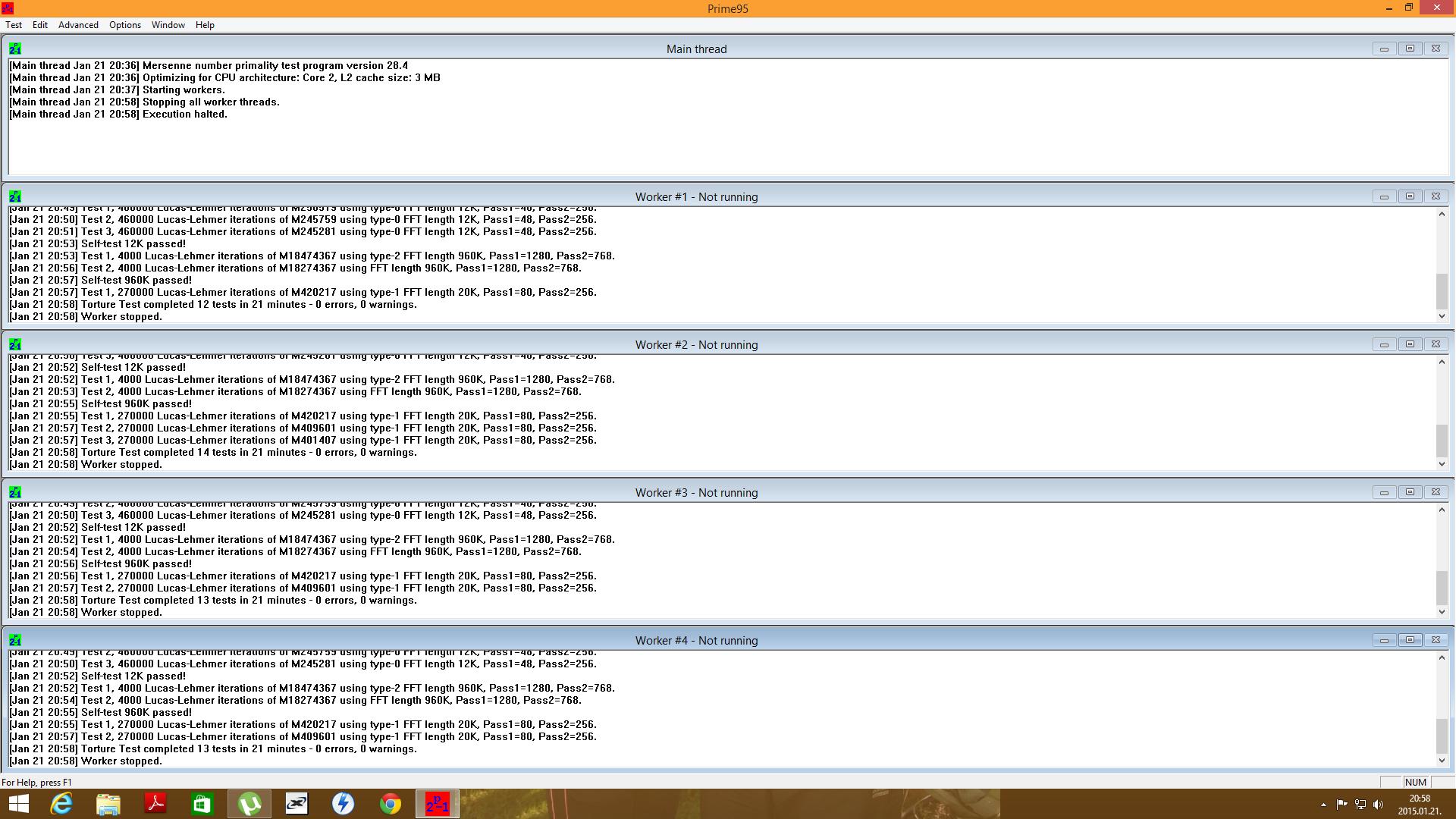This screenshot has height=819, width=1456.
Task: Show hidden system tray icons
Action: pyautogui.click(x=1323, y=805)
